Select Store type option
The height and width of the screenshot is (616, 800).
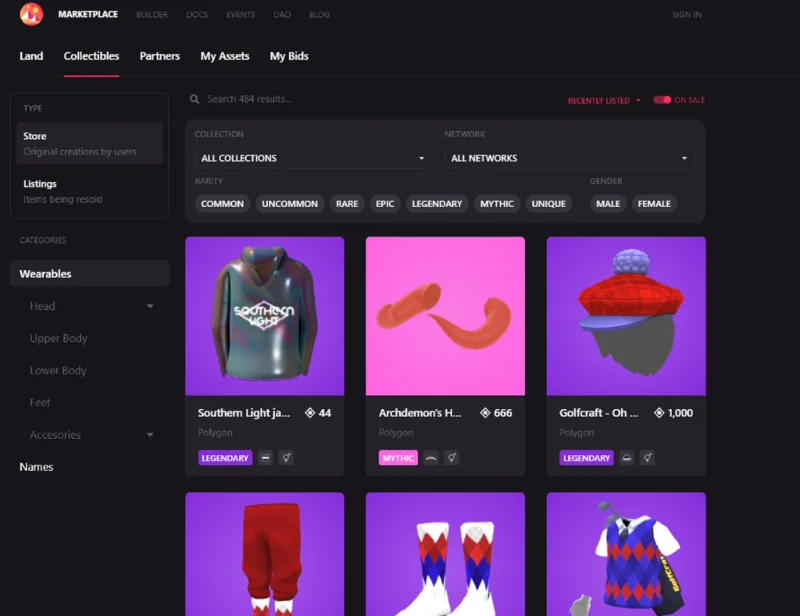(89, 143)
